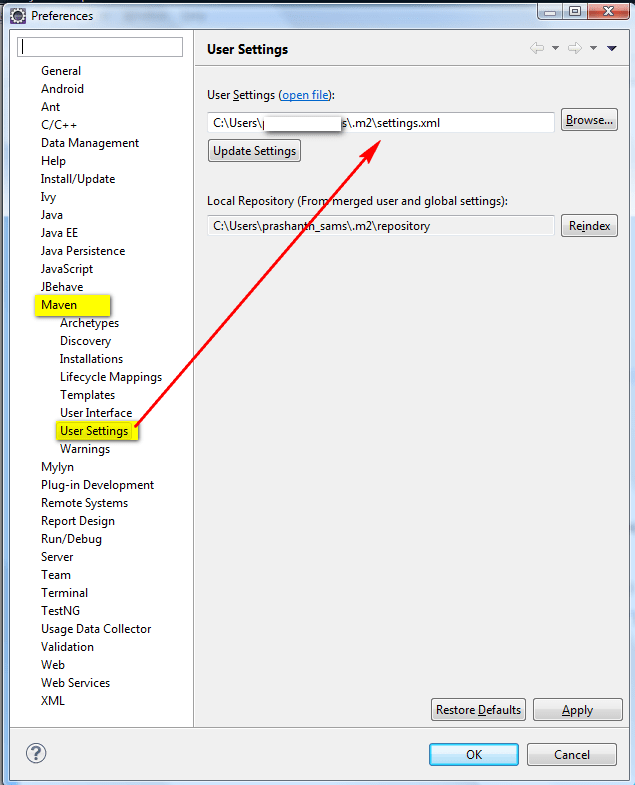The height and width of the screenshot is (785, 635).
Task: Select TestNG preferences
Action: pos(61,612)
